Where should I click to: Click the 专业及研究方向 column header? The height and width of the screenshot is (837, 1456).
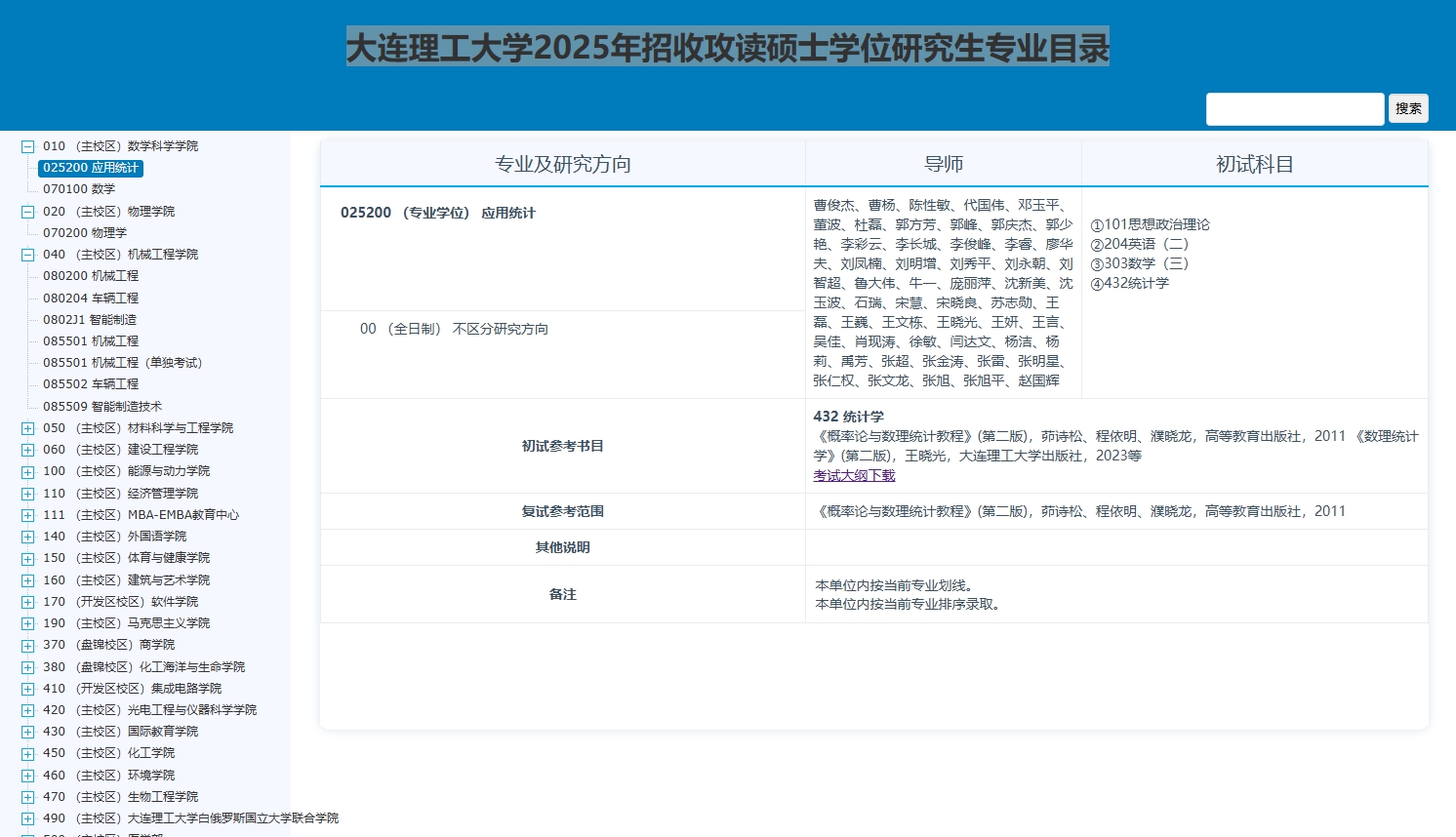click(562, 164)
